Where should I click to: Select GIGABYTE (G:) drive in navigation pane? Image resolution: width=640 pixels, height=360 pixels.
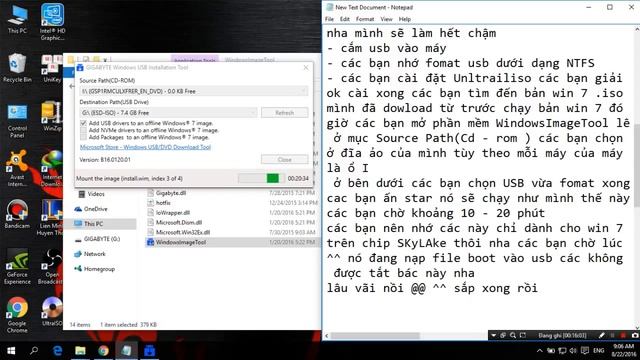[x=97, y=239]
